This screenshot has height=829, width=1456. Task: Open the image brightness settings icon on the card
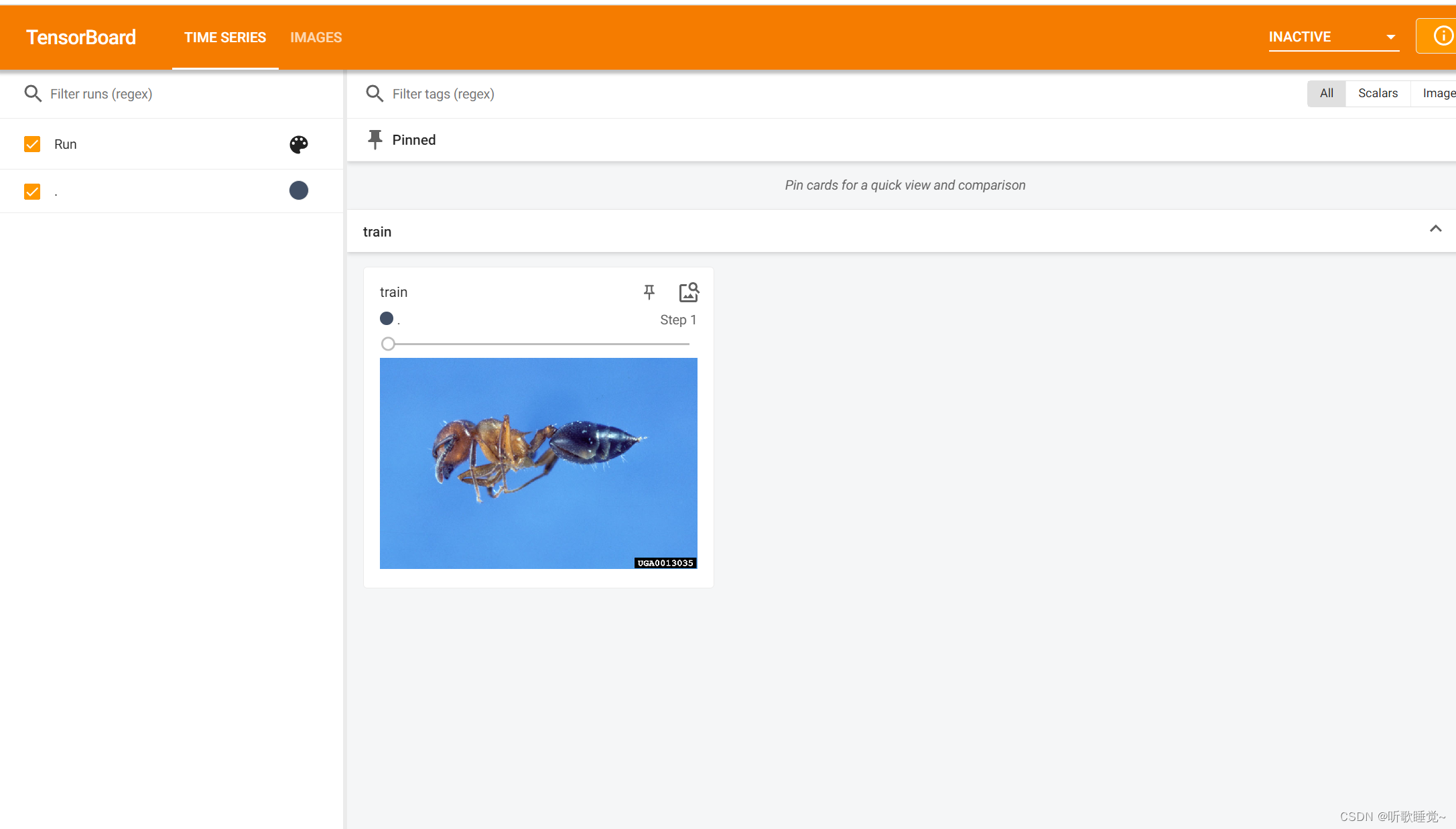tap(689, 292)
